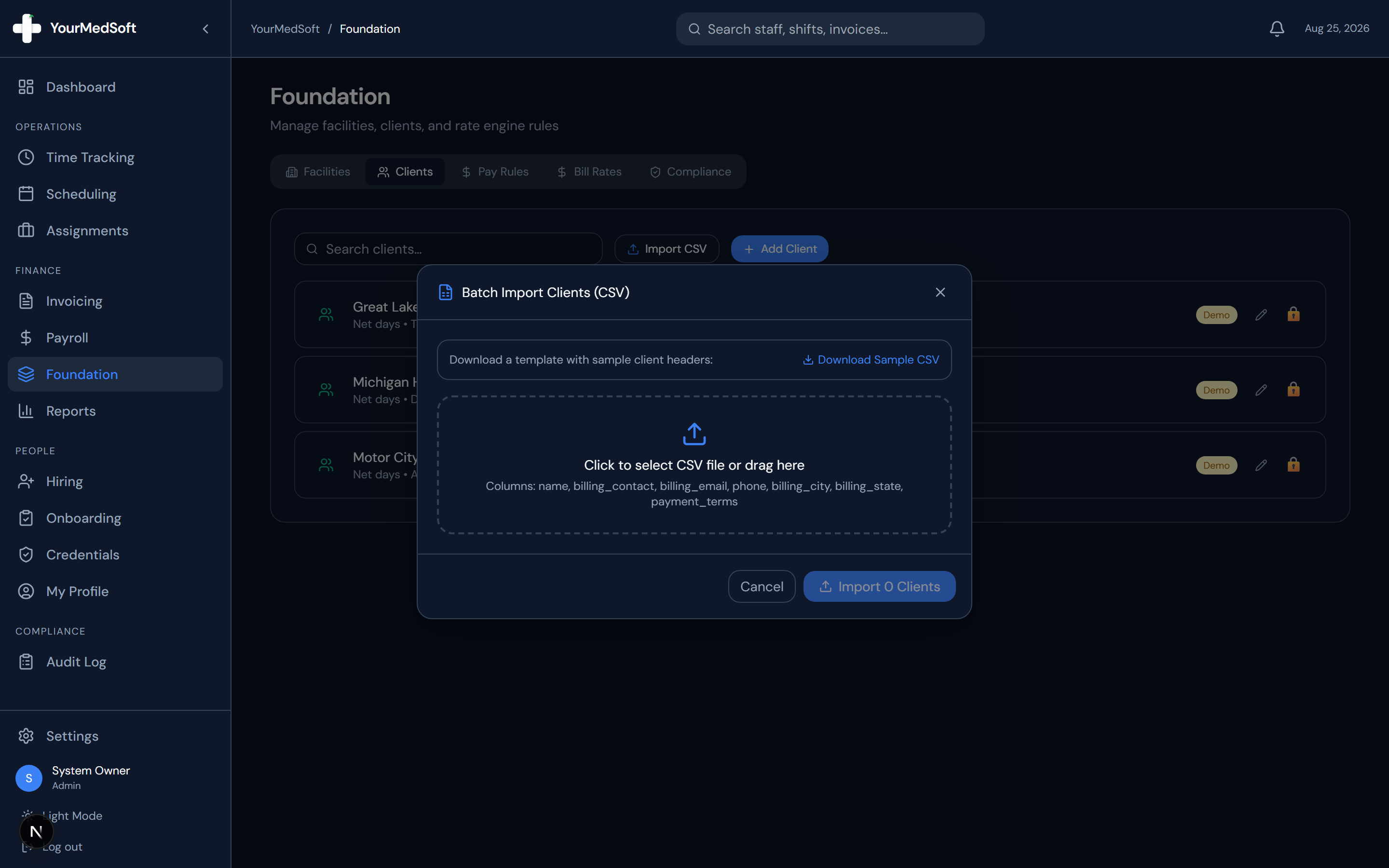Click the global search field

(830, 29)
